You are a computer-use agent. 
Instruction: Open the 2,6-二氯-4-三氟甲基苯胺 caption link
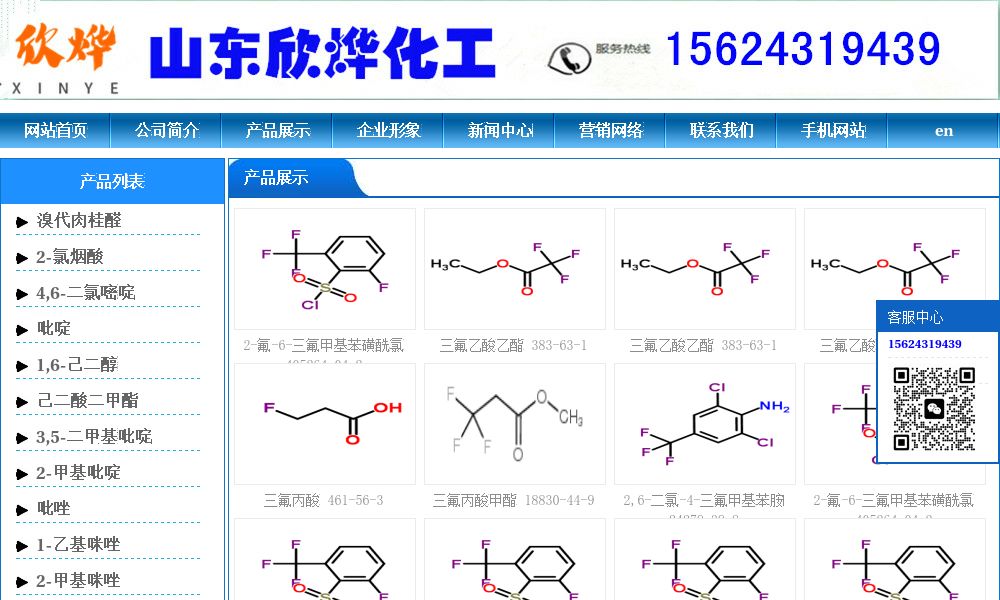(704, 501)
